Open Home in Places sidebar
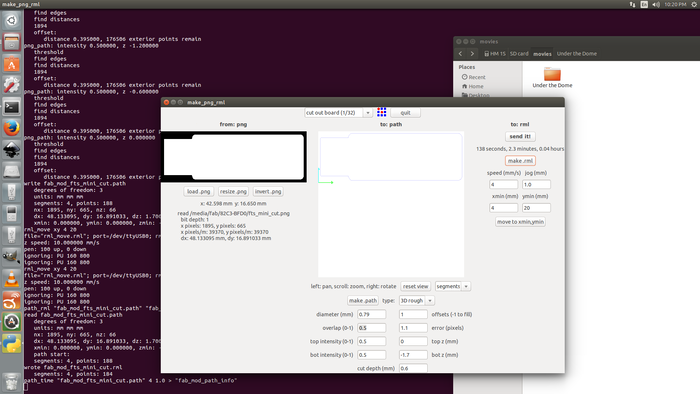Viewport: 700px width, 394px height. [x=473, y=86]
